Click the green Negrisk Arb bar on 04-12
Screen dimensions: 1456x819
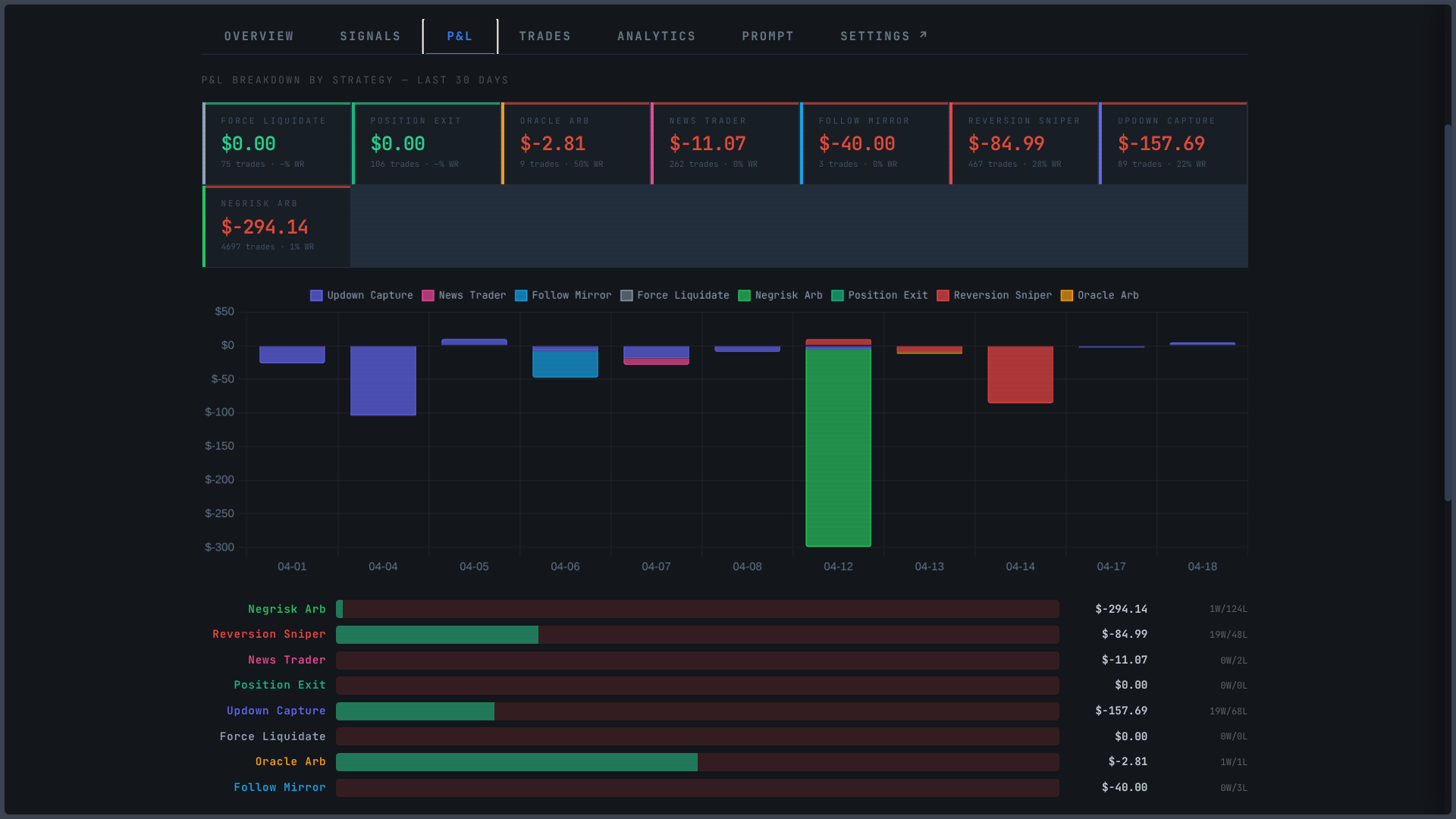[838, 447]
